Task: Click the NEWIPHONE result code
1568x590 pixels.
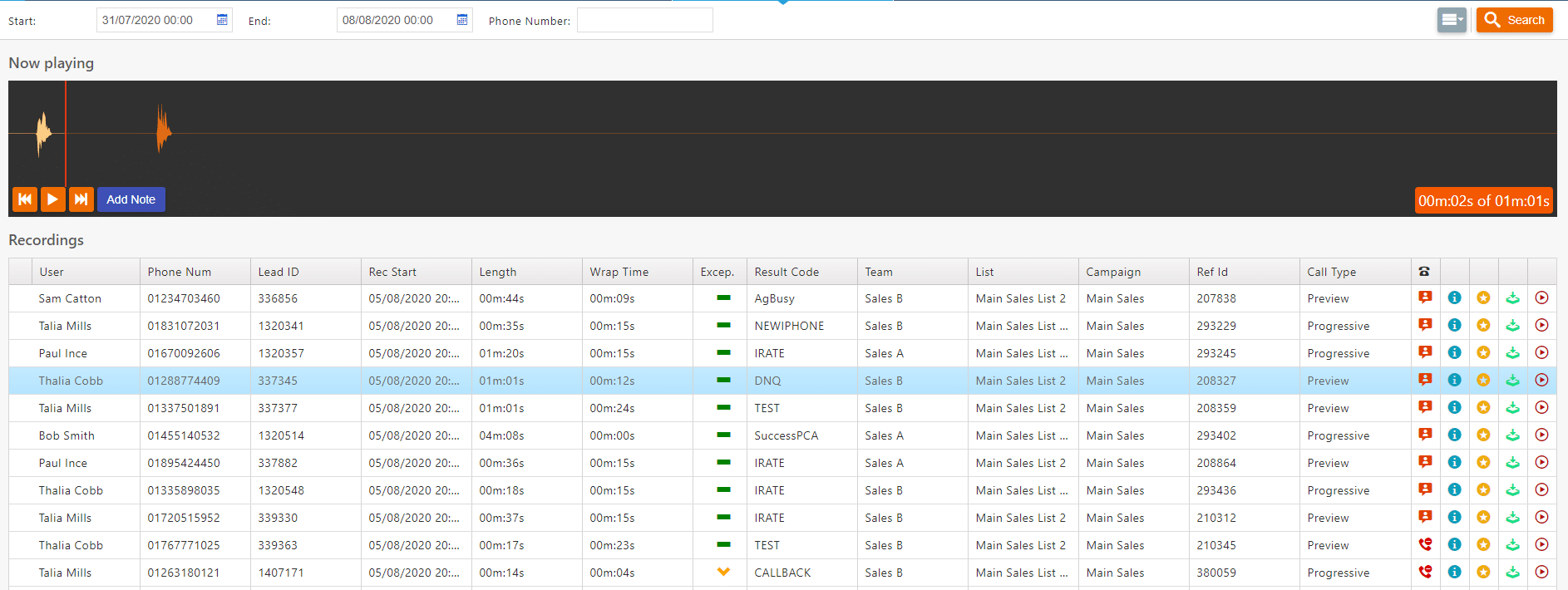Action: (789, 326)
